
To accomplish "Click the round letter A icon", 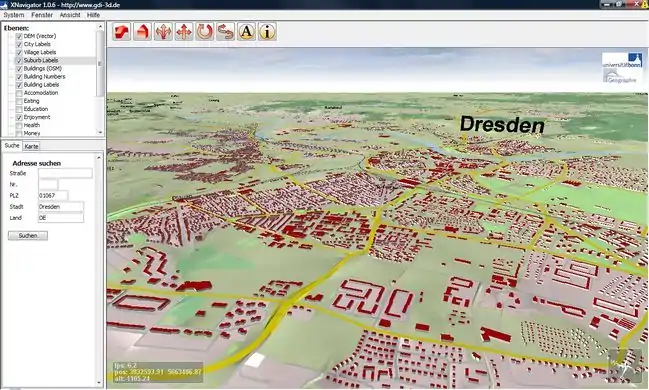I will point(246,32).
